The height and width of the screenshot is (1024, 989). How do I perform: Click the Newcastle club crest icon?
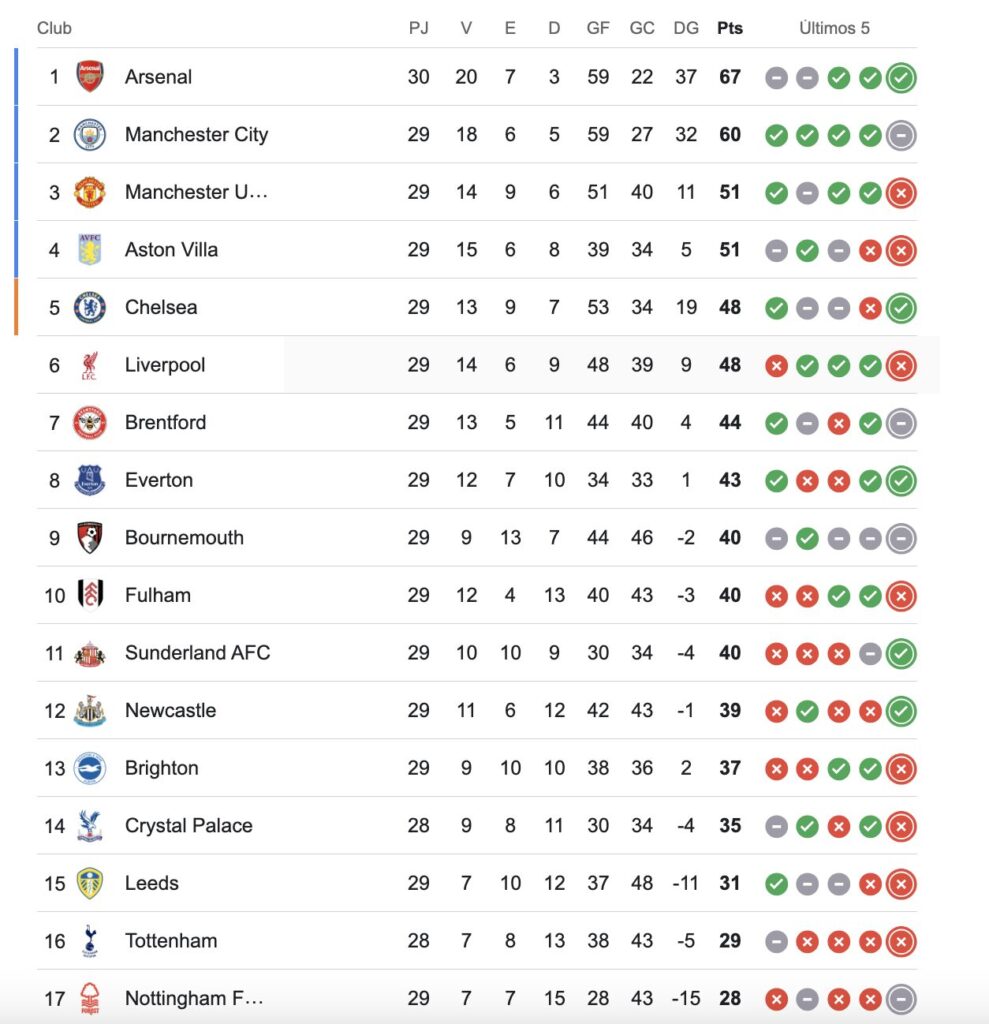coord(90,711)
